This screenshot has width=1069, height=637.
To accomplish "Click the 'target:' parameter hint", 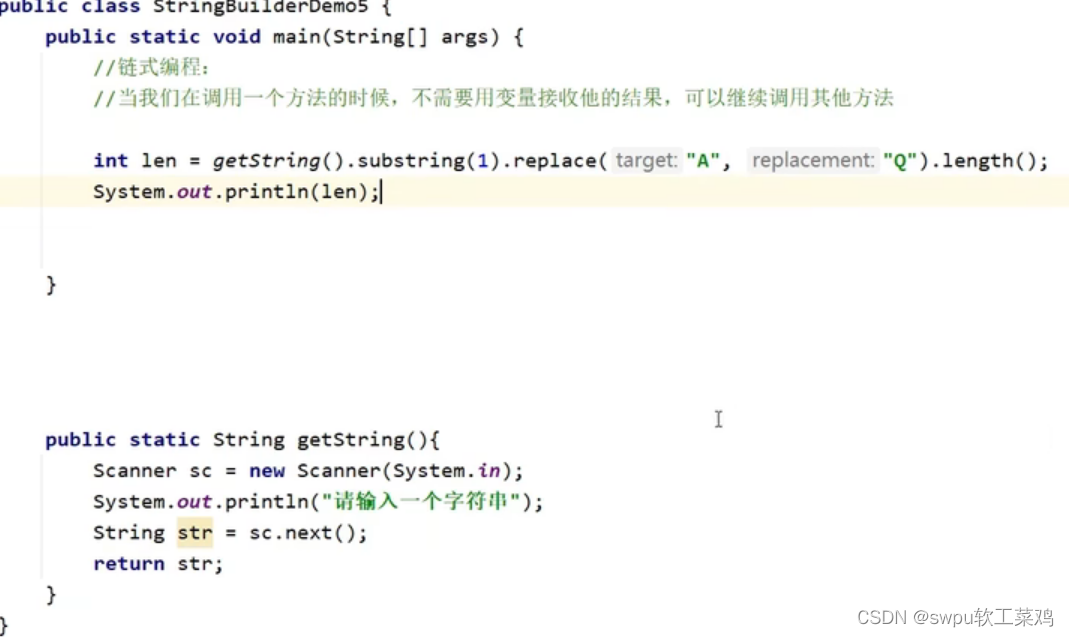I will (x=646, y=161).
